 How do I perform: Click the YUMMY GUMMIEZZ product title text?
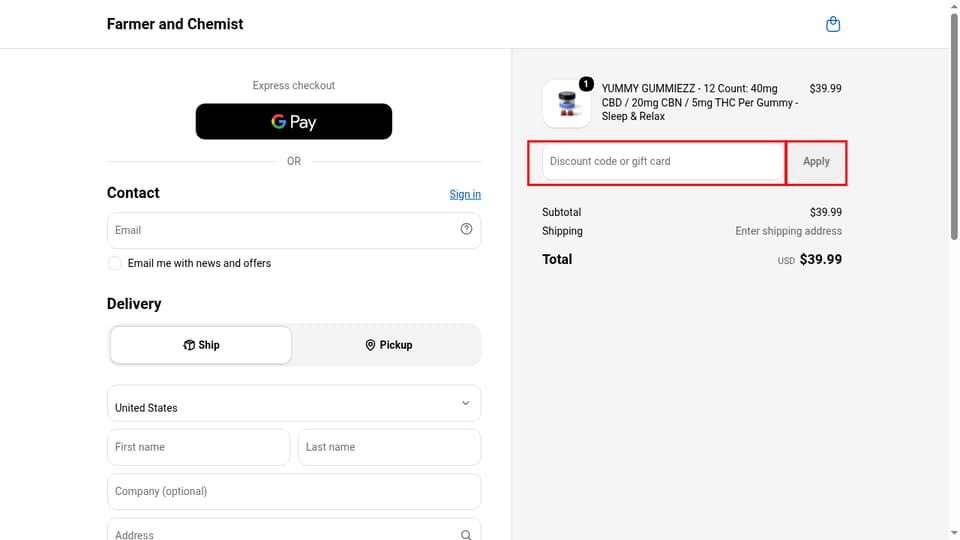(x=700, y=102)
